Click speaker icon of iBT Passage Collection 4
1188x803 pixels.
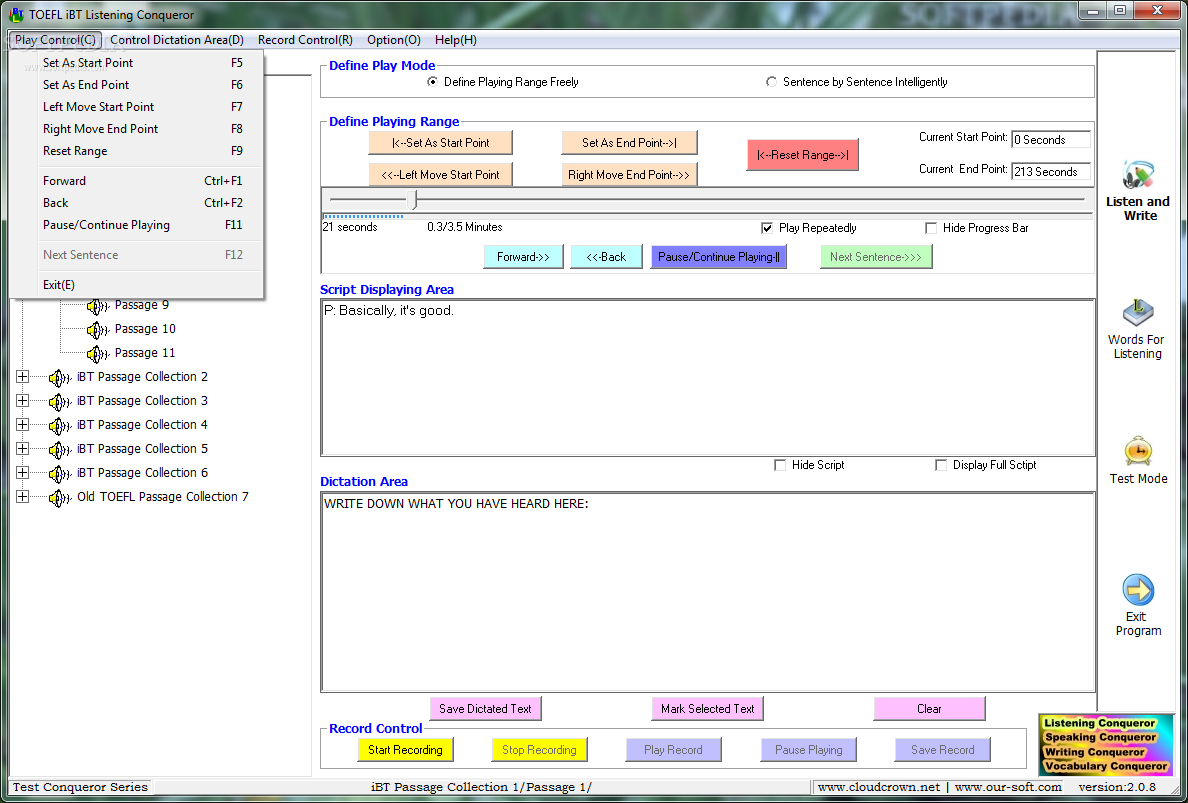click(60, 426)
